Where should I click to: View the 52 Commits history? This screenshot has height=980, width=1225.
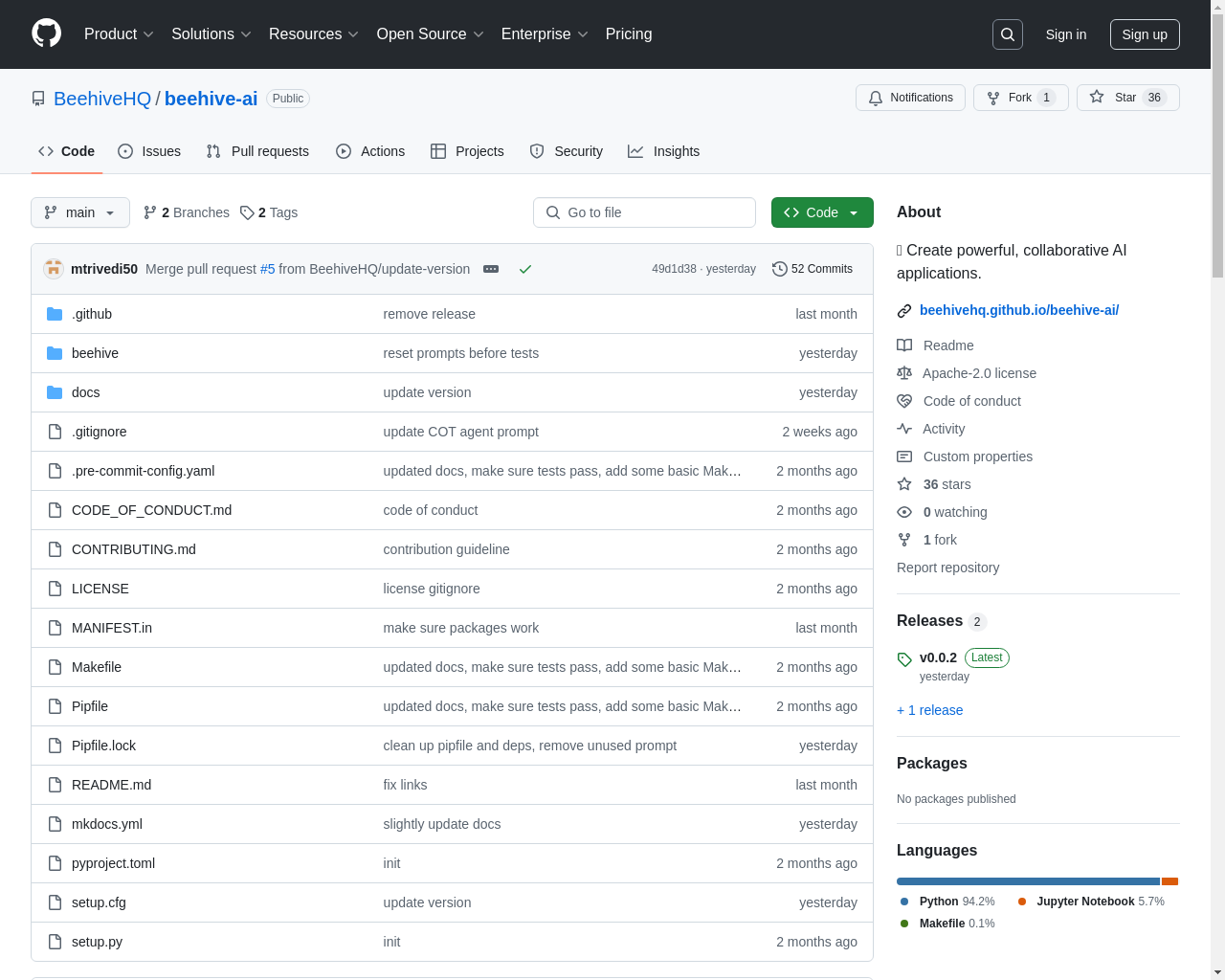click(x=813, y=269)
